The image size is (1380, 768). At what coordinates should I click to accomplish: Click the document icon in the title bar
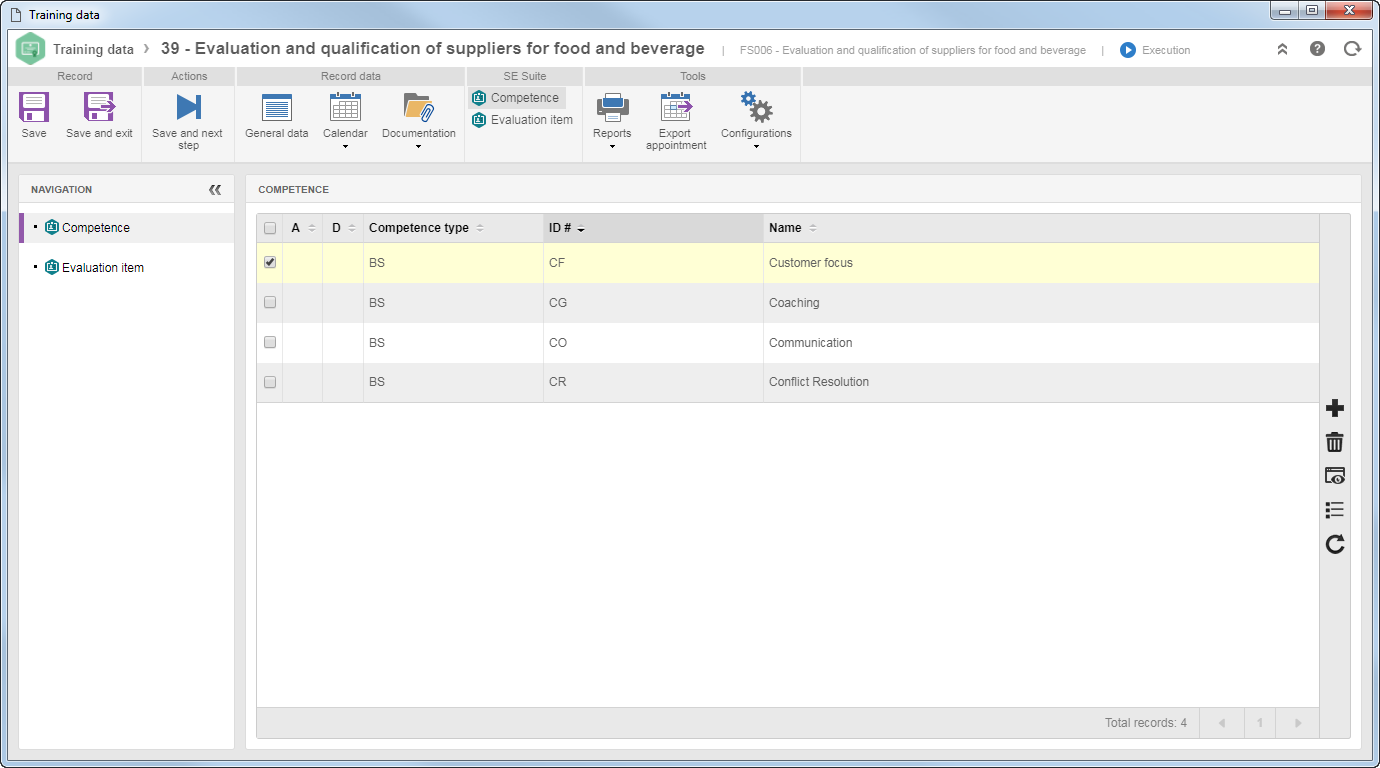15,15
